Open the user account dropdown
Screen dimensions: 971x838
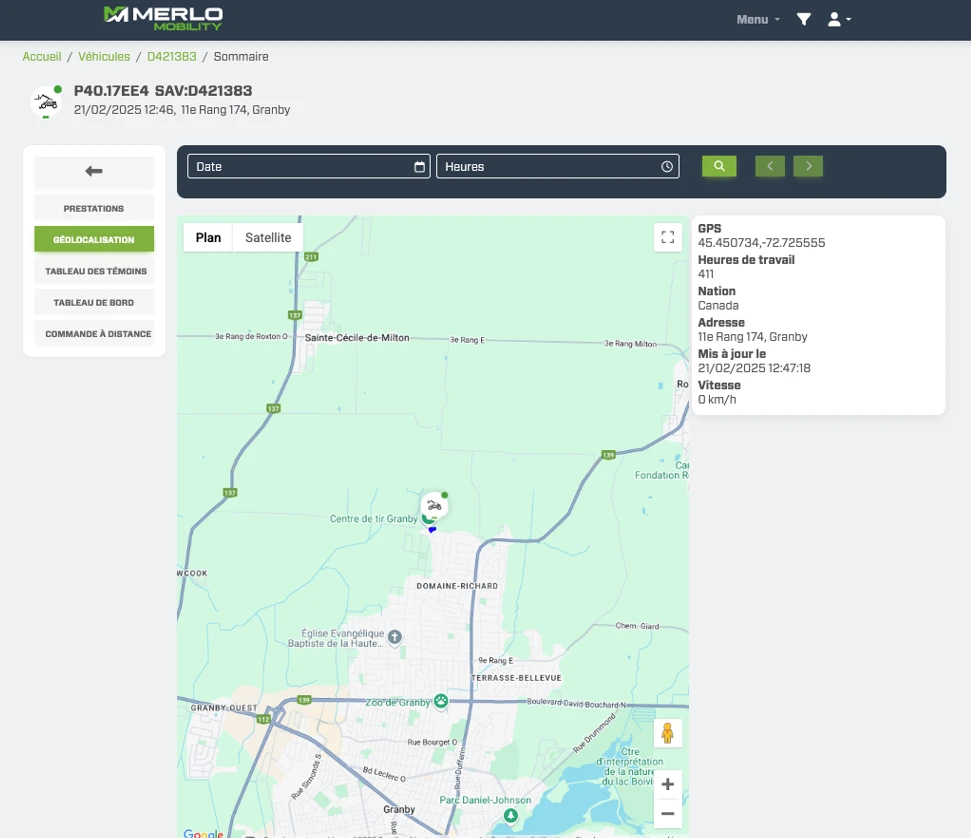[838, 19]
